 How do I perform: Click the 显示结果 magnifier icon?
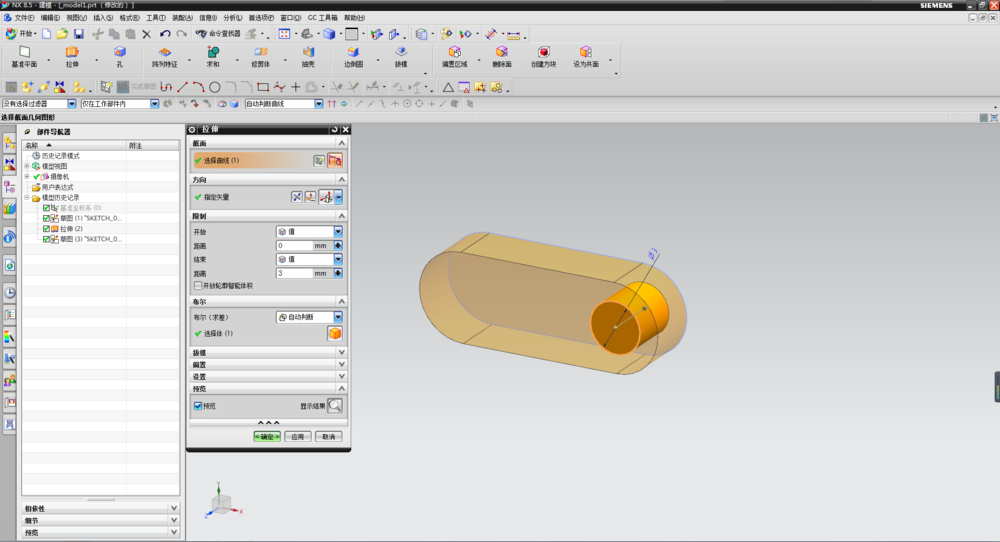click(x=335, y=405)
